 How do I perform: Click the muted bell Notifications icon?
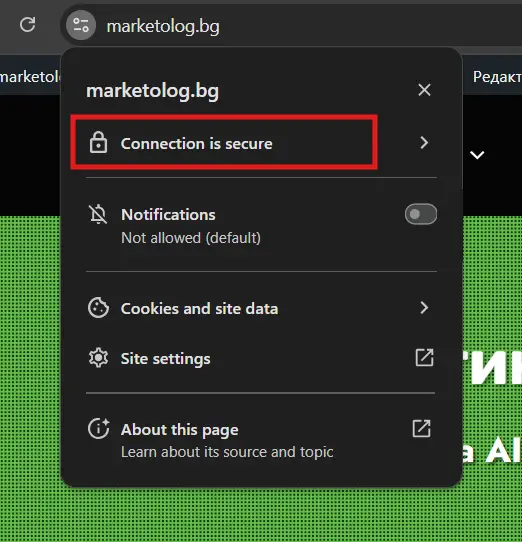coord(98,214)
